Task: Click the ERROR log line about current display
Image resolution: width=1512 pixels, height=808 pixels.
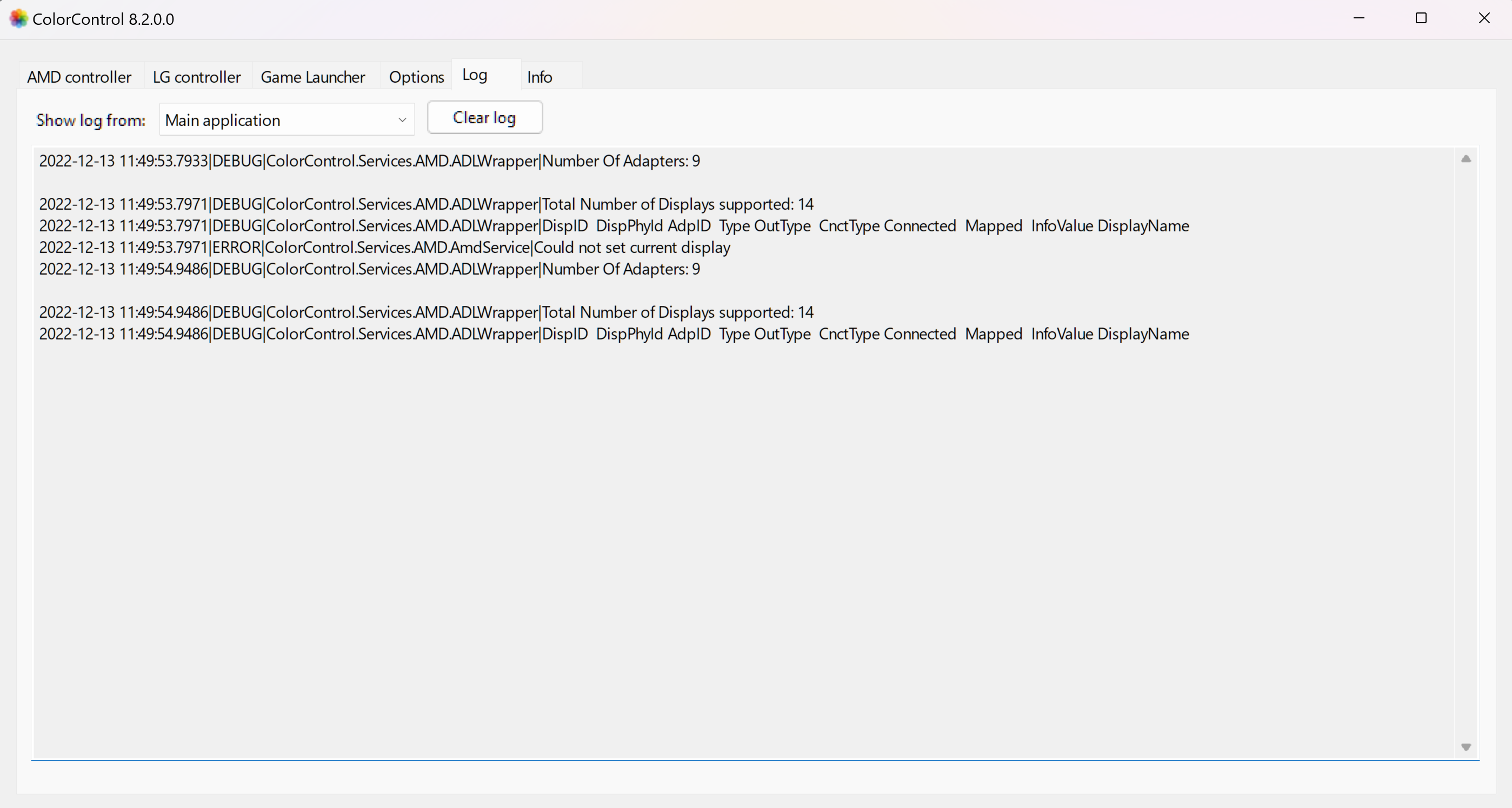Action: tap(384, 247)
